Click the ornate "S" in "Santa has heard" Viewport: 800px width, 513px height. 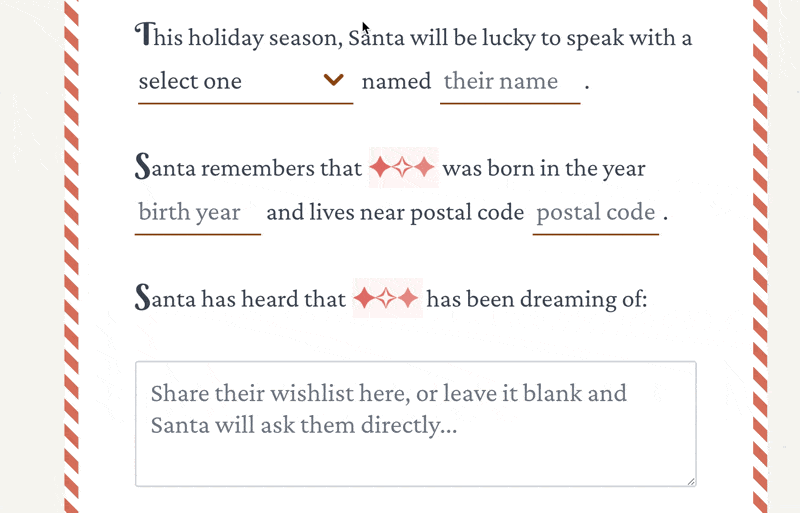pyautogui.click(x=143, y=297)
